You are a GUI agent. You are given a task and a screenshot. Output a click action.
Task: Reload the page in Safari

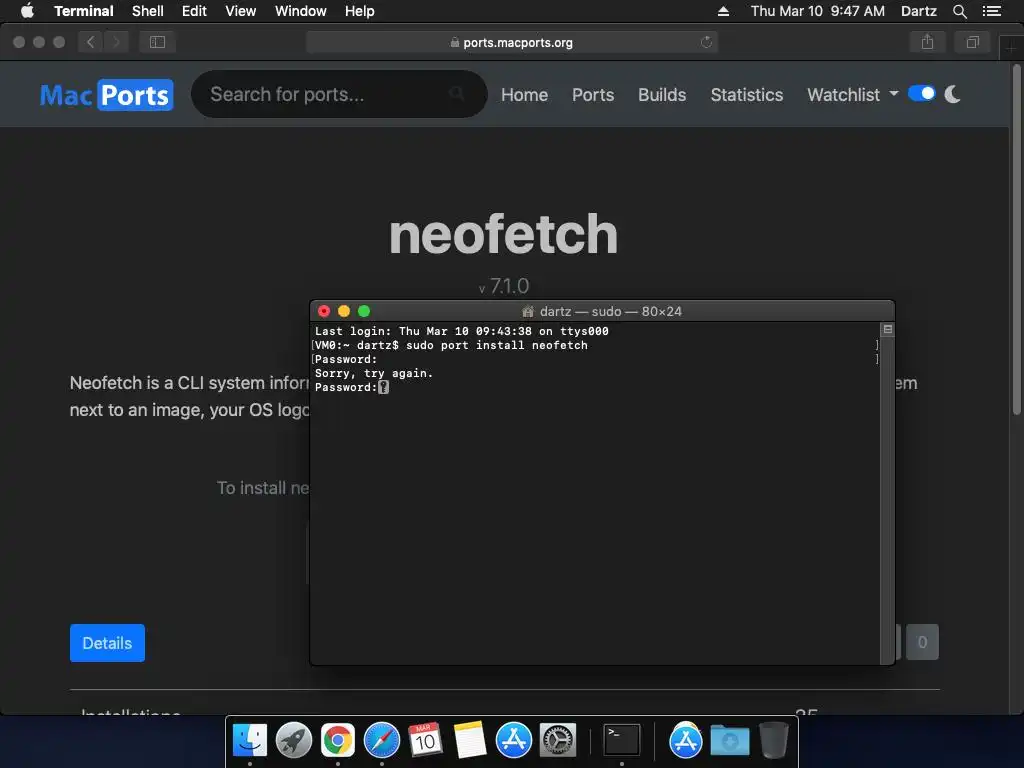click(x=706, y=42)
